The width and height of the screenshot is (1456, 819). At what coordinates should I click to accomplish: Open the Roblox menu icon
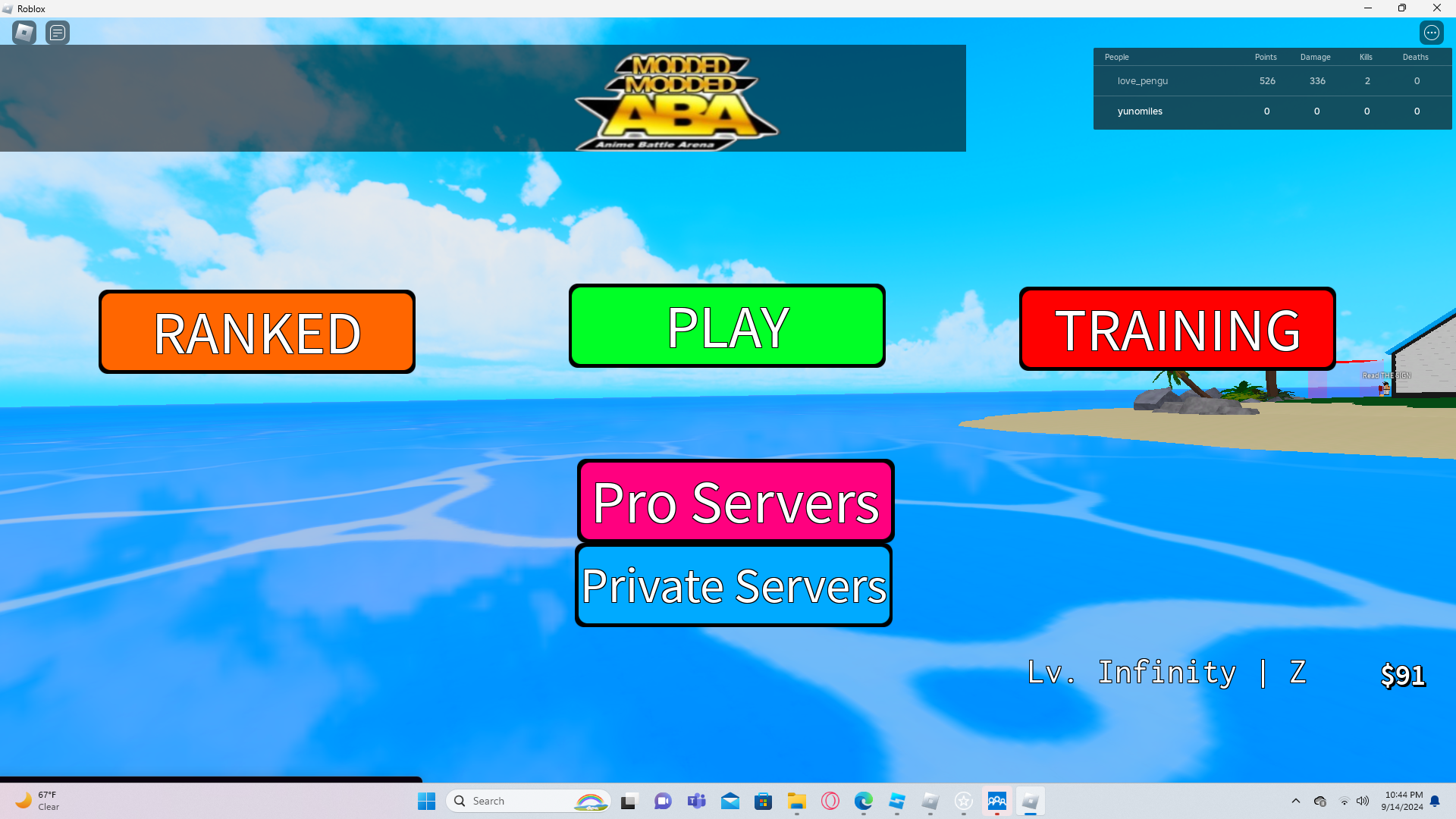coord(24,33)
